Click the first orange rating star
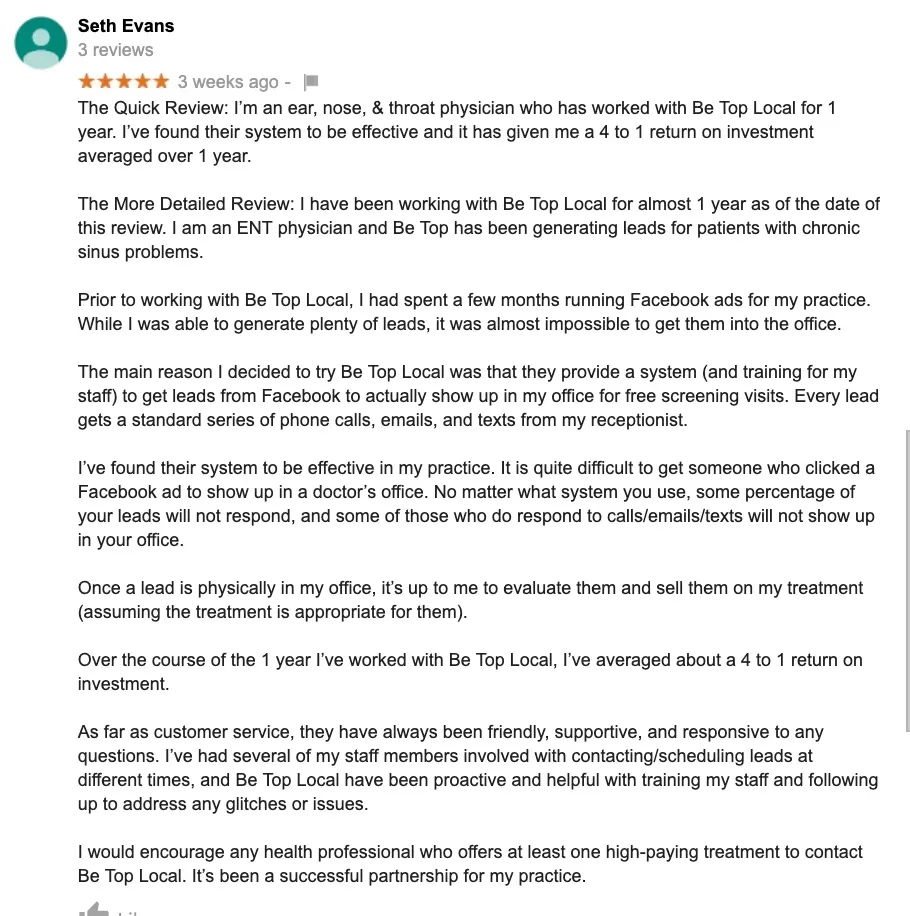Image resolution: width=910 pixels, height=916 pixels. click(x=86, y=81)
